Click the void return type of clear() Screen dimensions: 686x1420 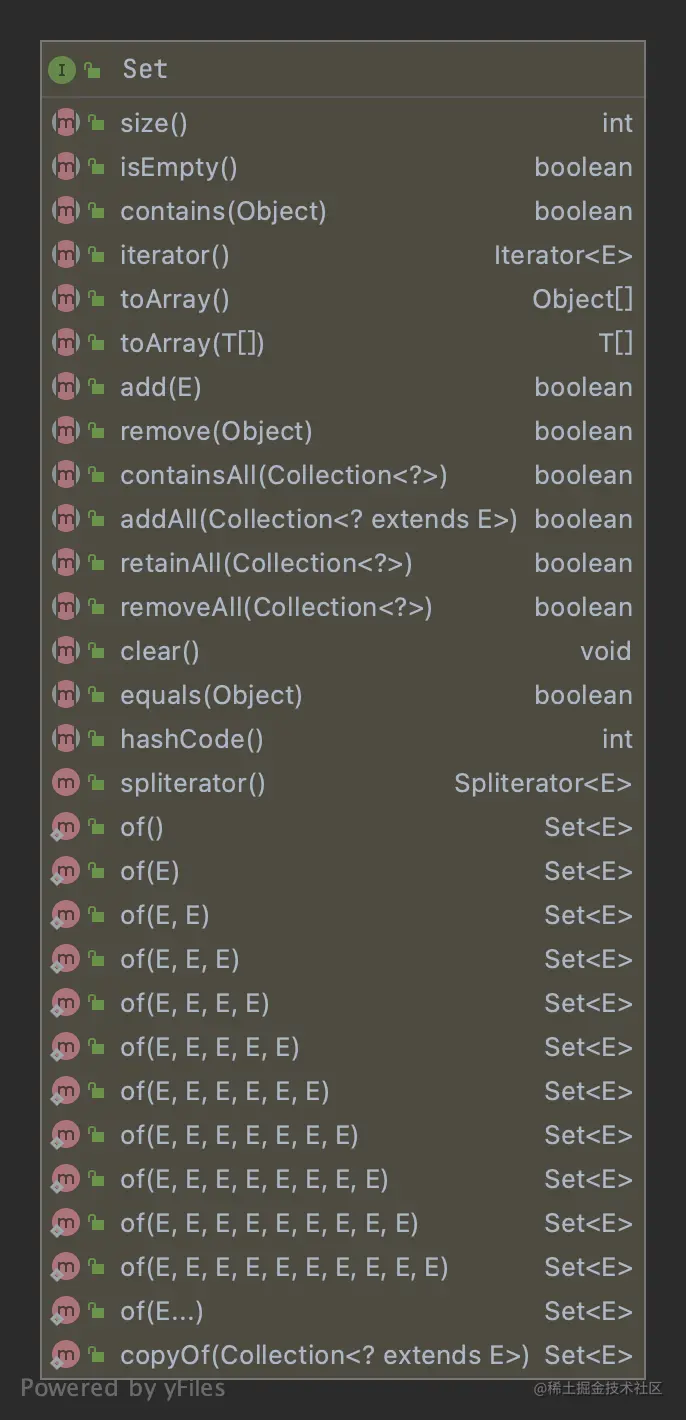(606, 651)
